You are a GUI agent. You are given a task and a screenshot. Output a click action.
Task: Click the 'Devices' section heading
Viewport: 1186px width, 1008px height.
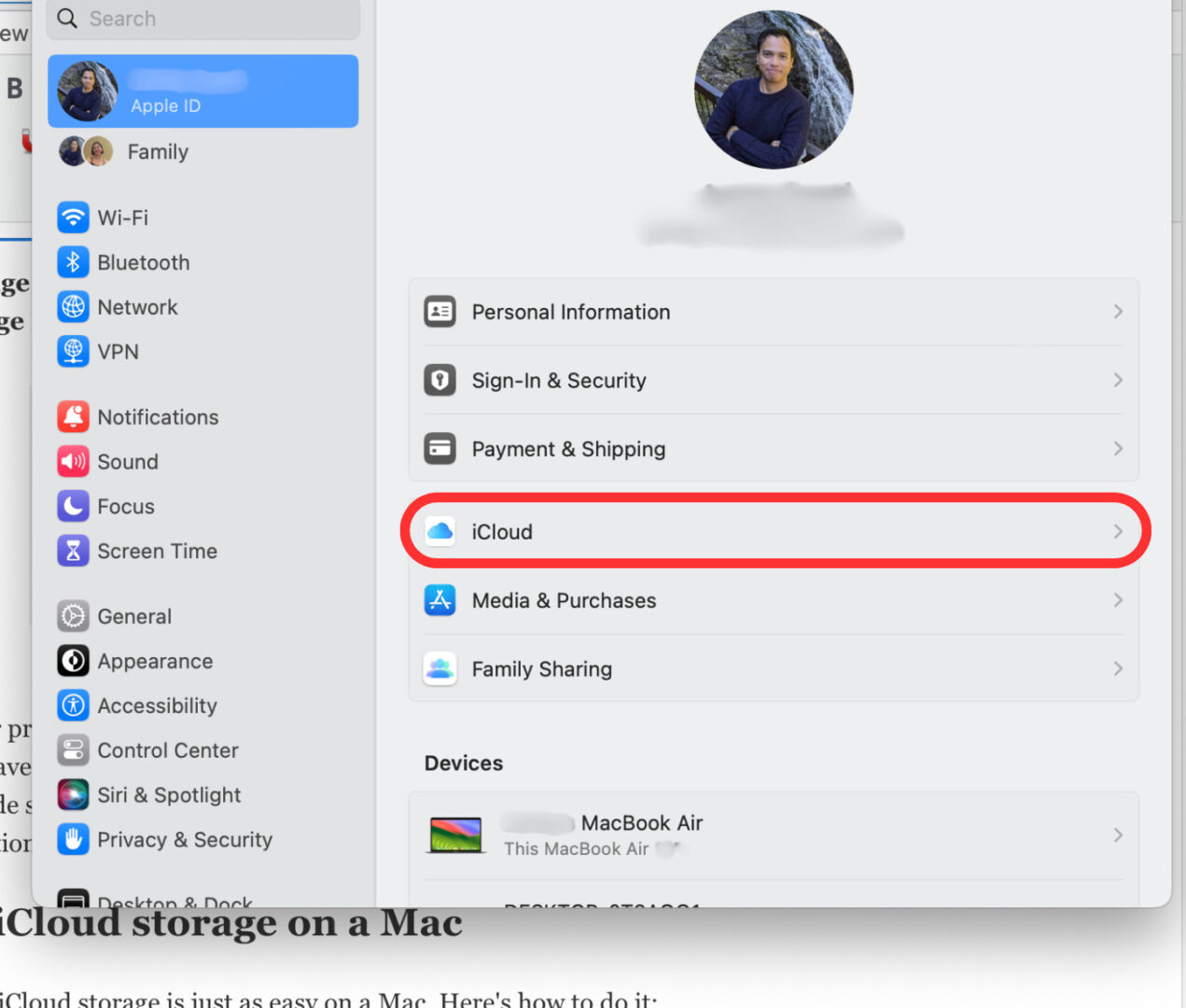[464, 763]
